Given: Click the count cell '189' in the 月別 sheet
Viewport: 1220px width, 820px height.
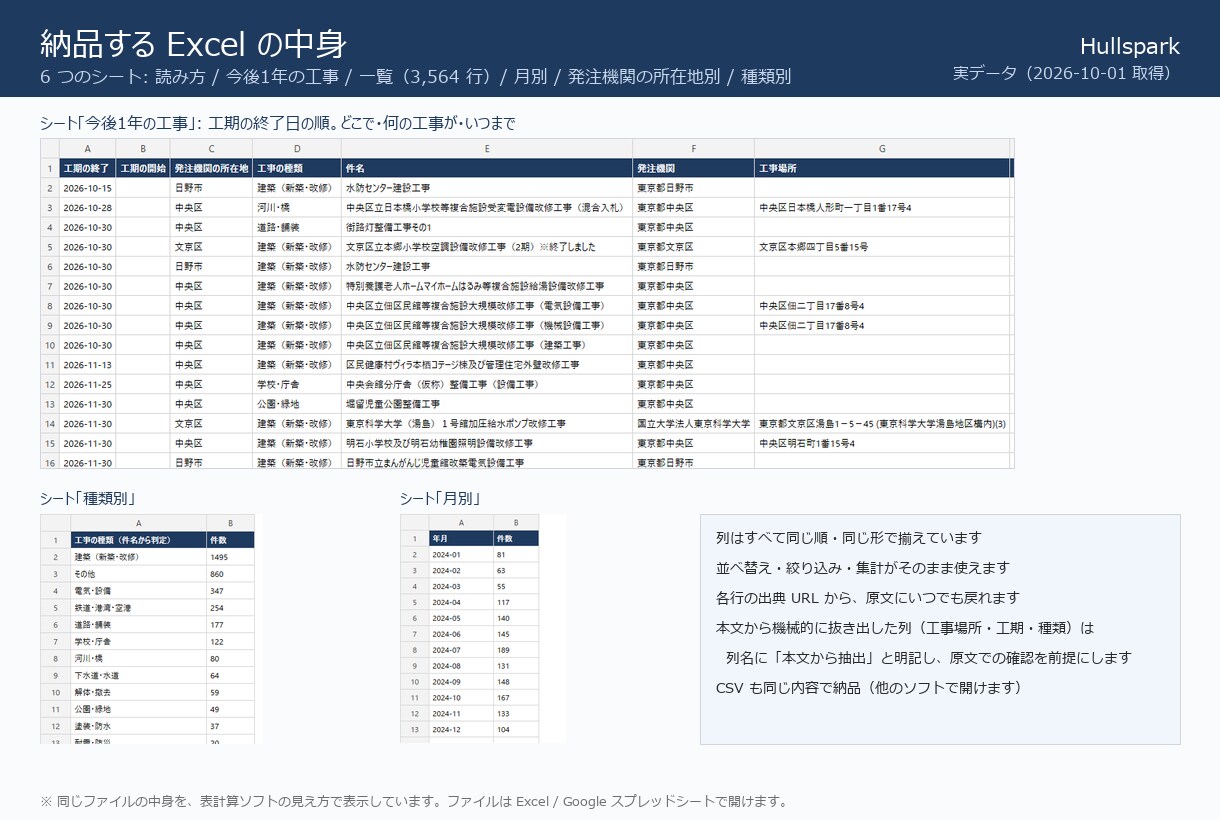Looking at the screenshot, I should pyautogui.click(x=516, y=650).
